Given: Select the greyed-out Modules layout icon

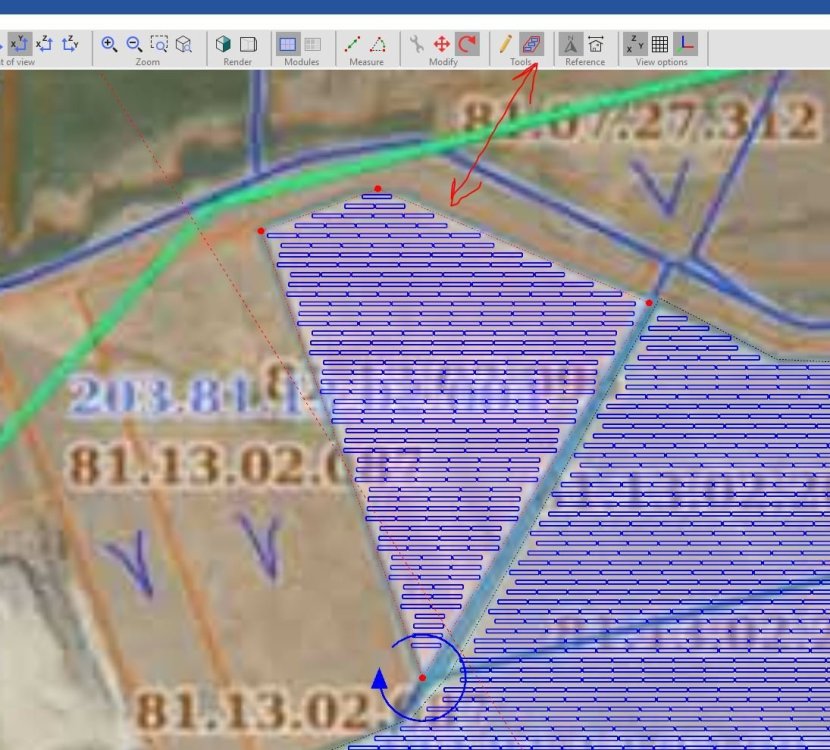Looking at the screenshot, I should (x=313, y=44).
